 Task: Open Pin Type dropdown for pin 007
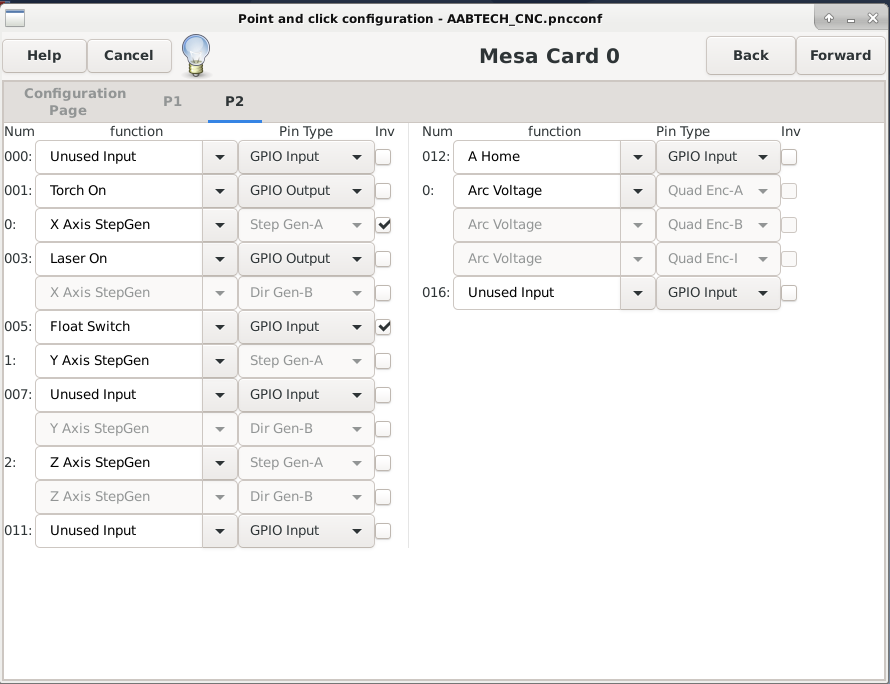306,395
